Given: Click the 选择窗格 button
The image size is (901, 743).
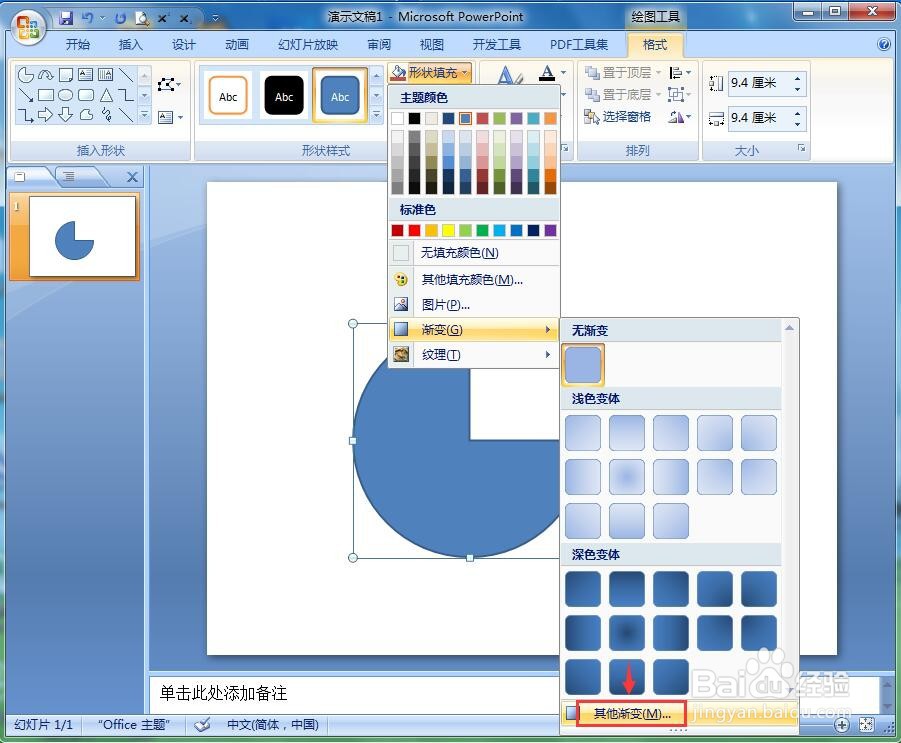Looking at the screenshot, I should click(x=618, y=117).
